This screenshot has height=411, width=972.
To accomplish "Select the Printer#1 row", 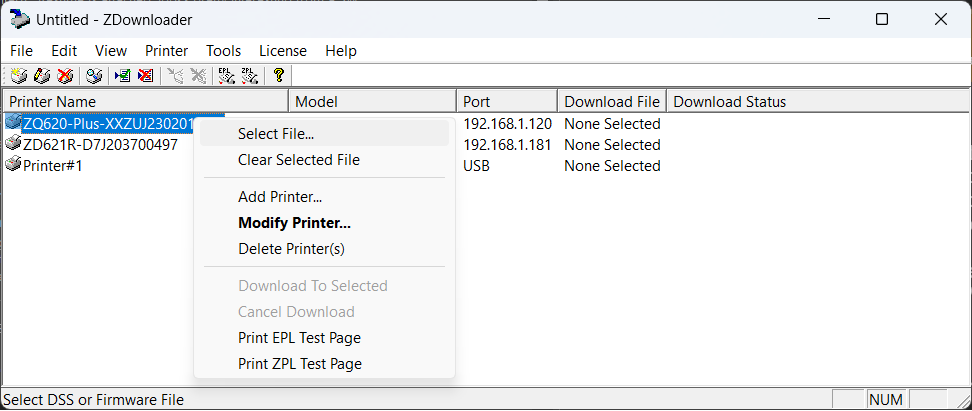I will [x=53, y=166].
